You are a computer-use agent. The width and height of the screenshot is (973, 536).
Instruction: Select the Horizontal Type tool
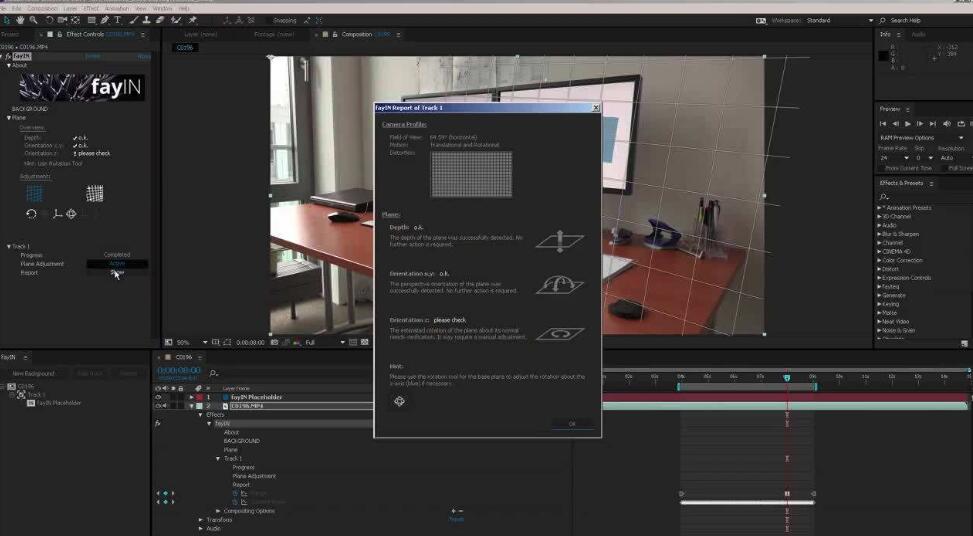pyautogui.click(x=117, y=20)
